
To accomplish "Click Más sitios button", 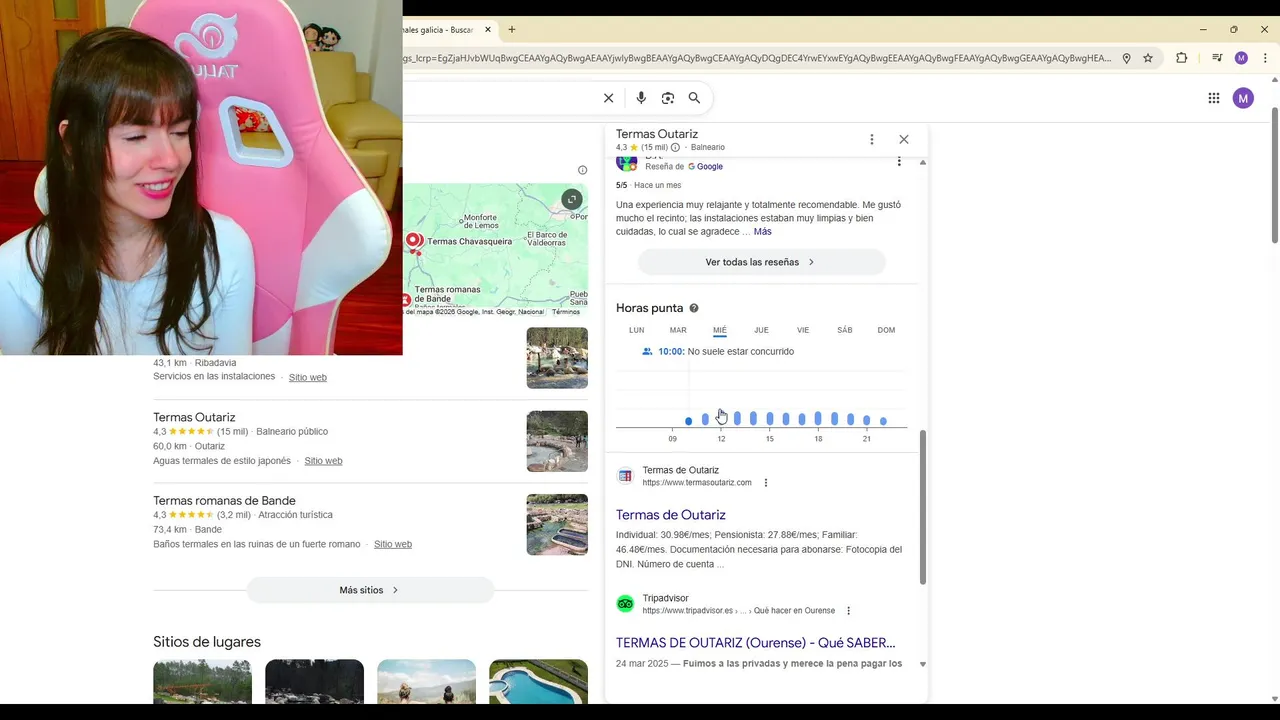I will point(370,590).
